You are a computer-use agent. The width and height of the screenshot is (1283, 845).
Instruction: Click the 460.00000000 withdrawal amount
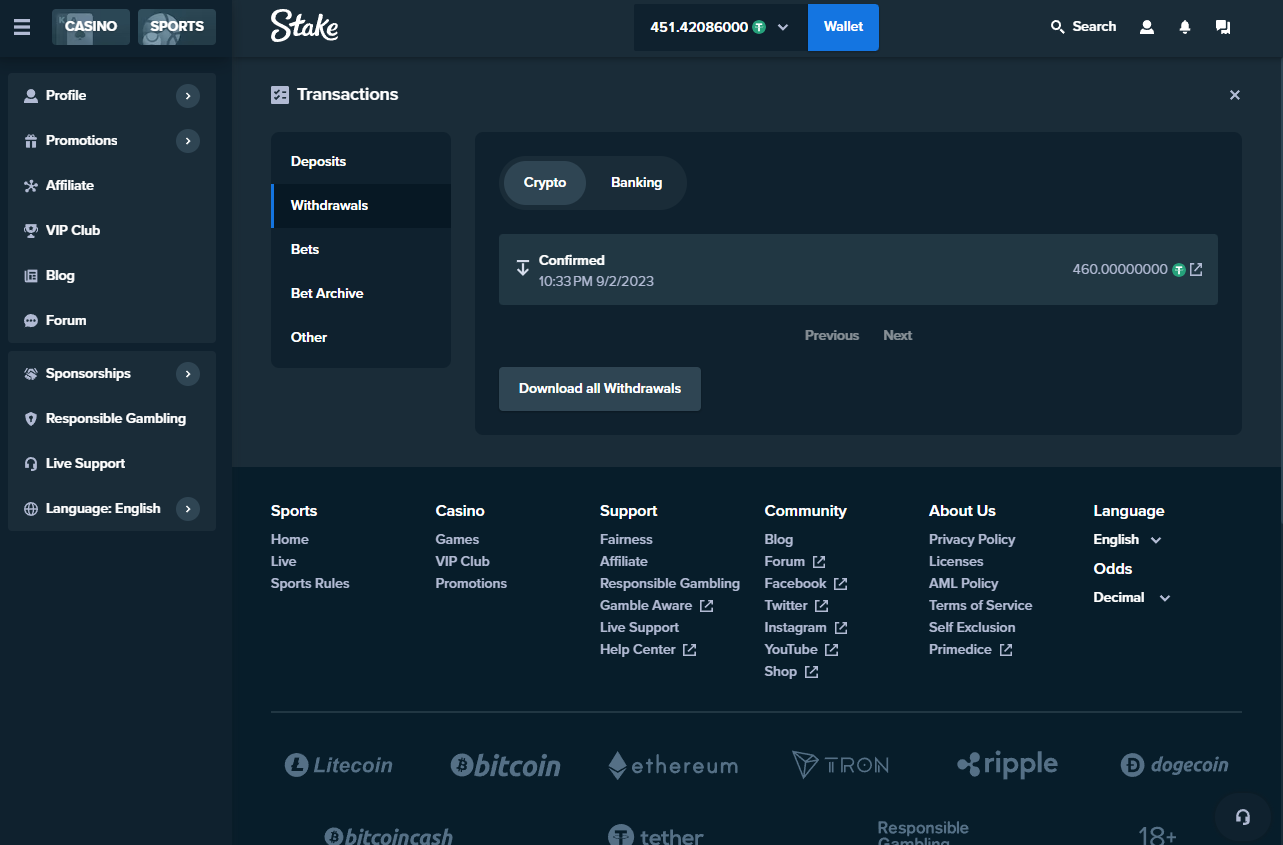pyautogui.click(x=1120, y=270)
